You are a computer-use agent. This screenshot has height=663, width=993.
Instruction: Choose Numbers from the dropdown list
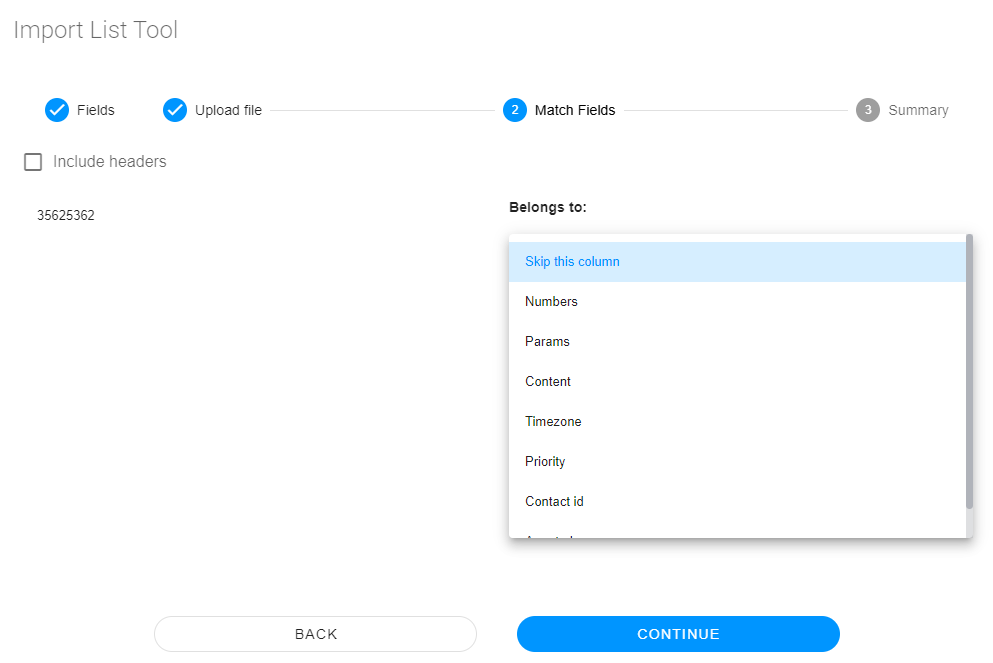point(551,302)
